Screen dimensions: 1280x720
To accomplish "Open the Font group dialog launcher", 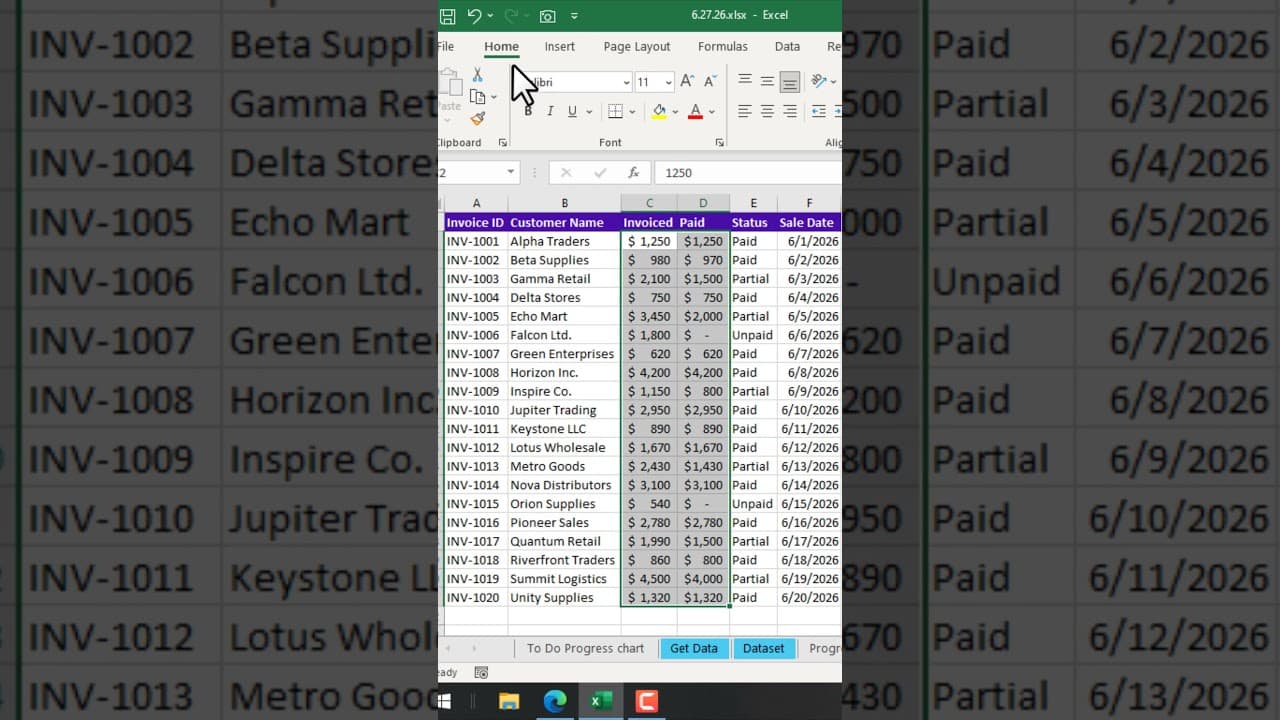I will [x=719, y=143].
